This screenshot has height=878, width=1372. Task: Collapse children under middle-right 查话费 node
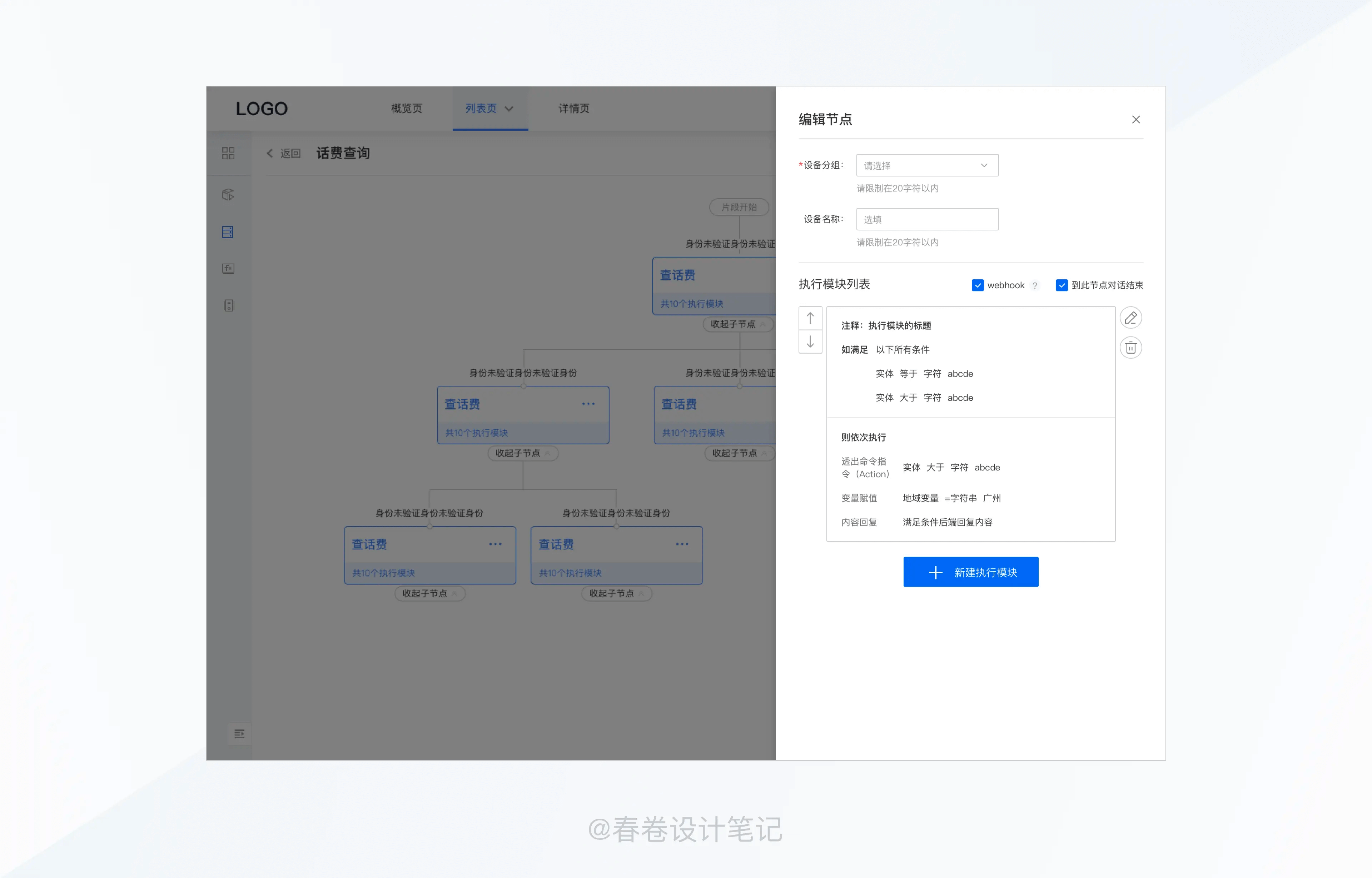click(x=740, y=453)
